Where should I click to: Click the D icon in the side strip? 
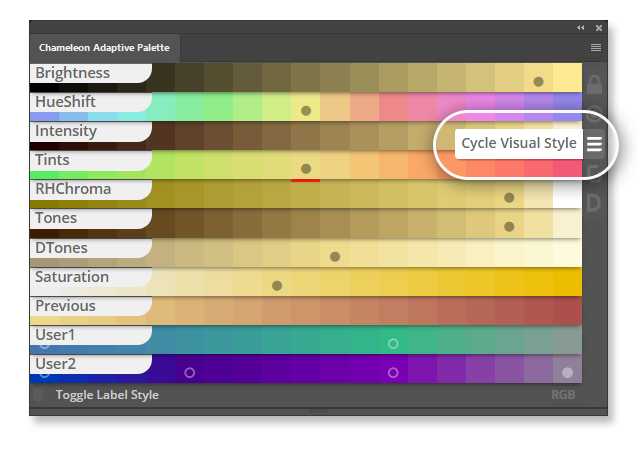click(594, 203)
